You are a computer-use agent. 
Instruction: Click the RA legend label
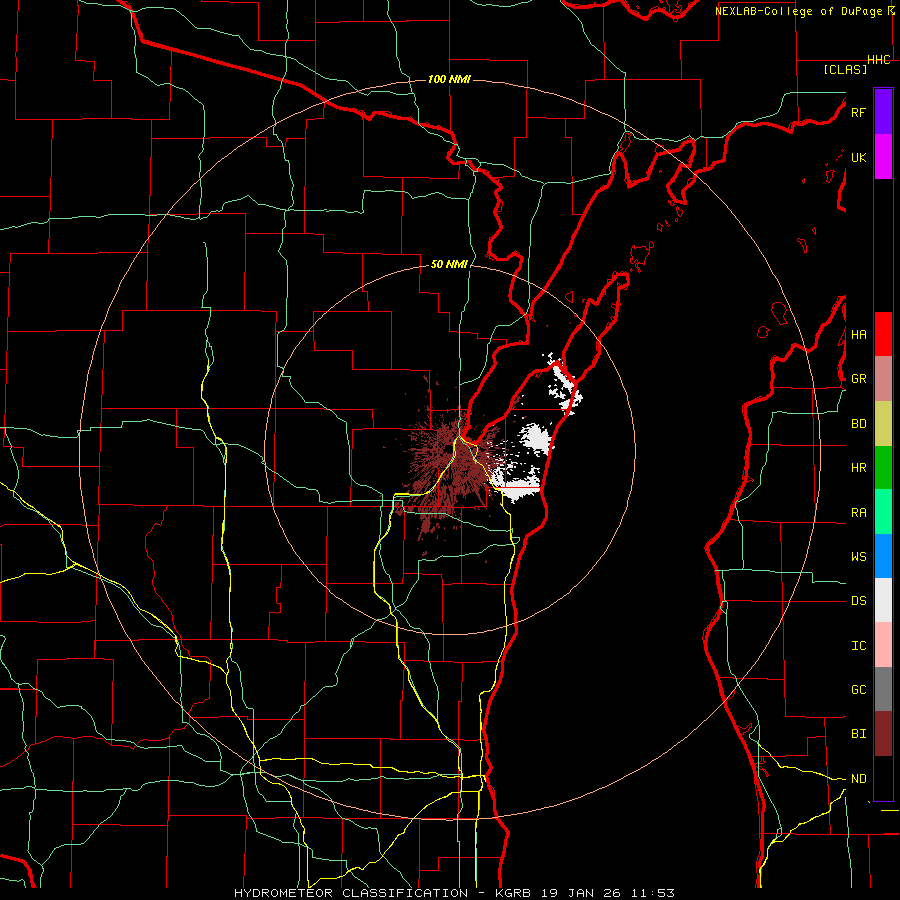click(x=858, y=513)
